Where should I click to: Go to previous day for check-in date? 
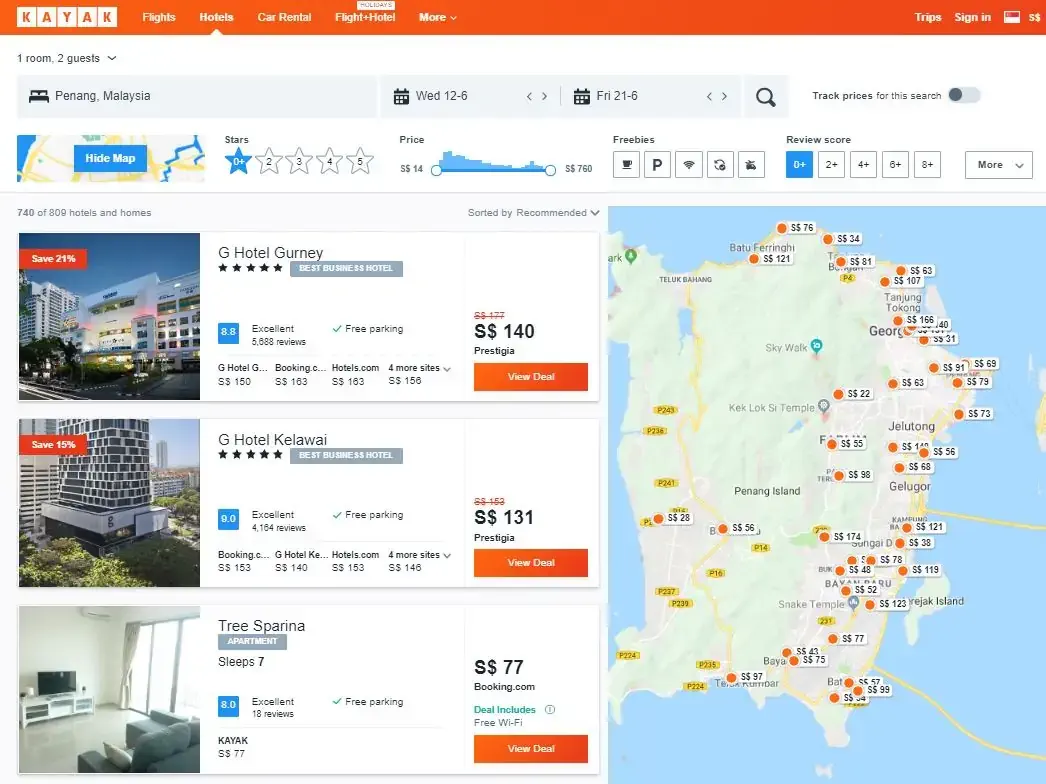pyautogui.click(x=529, y=97)
